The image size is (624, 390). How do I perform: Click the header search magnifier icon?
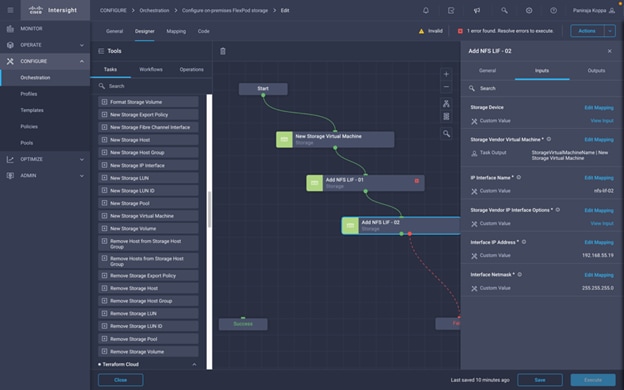point(504,10)
